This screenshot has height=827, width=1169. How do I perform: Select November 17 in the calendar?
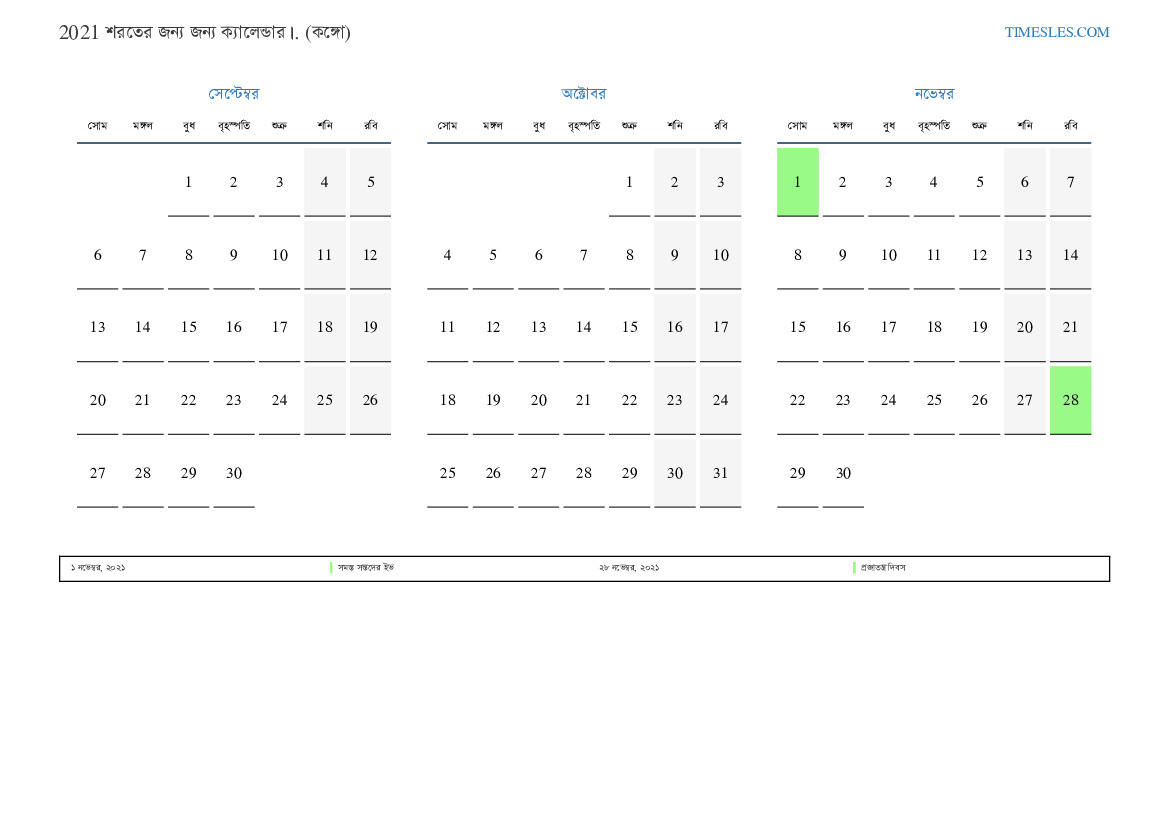pyautogui.click(x=888, y=327)
